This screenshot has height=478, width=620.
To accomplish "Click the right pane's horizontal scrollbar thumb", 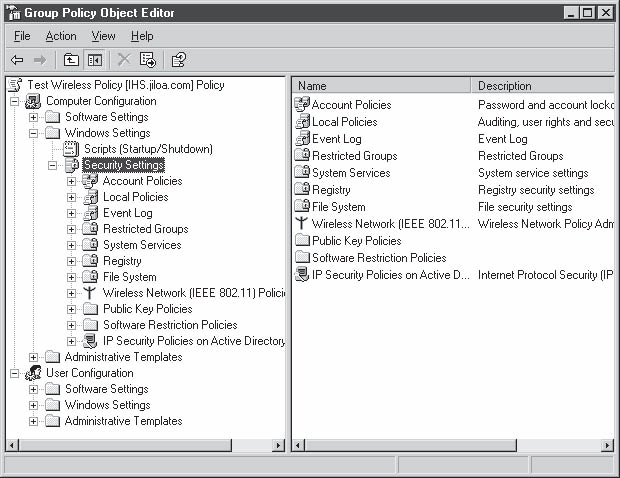I will (410, 445).
